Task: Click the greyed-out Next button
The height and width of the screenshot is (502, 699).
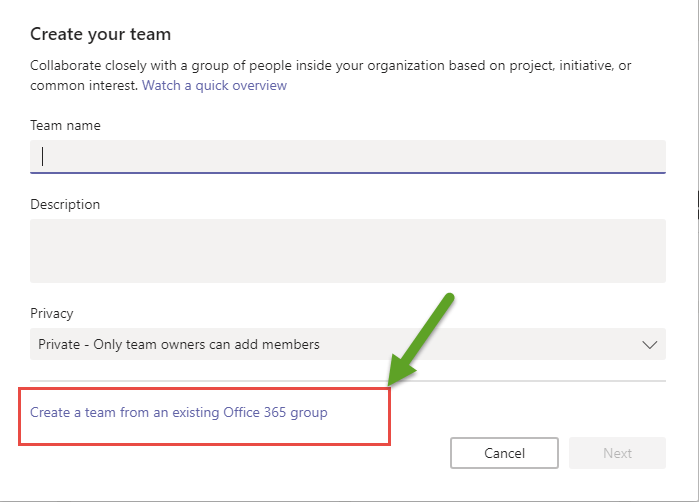Action: tap(617, 453)
